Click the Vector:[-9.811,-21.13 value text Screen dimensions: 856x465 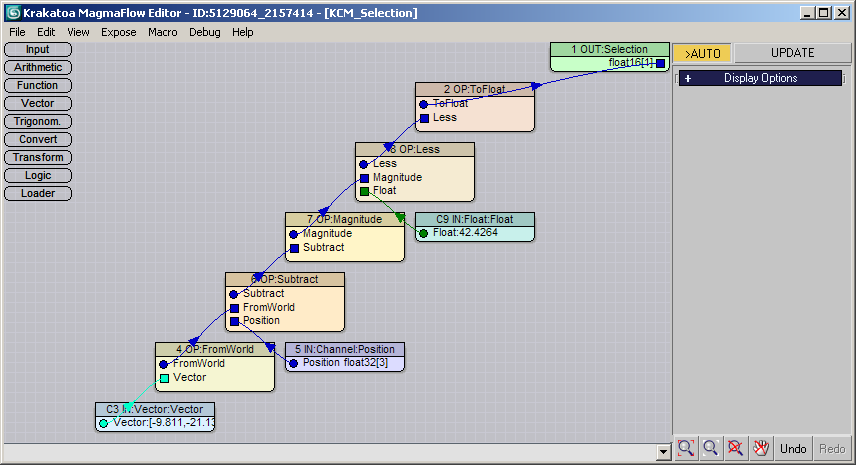(164, 422)
